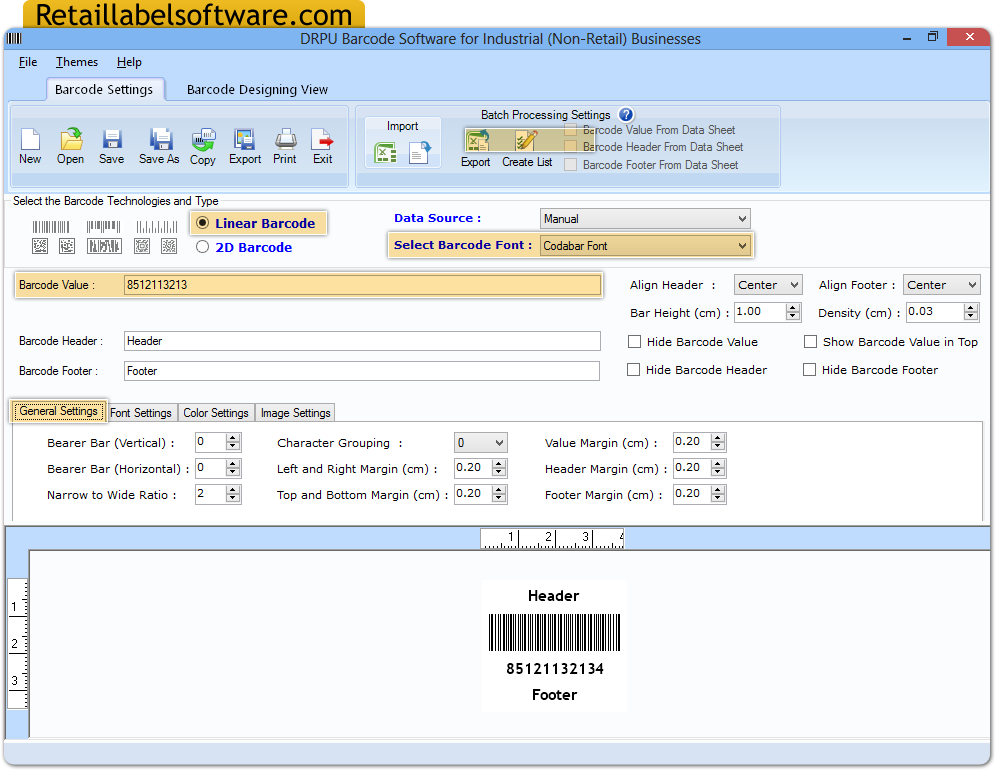This screenshot has height=770, width=996.
Task: Export barcode using the toolbar icon
Action: [x=244, y=145]
